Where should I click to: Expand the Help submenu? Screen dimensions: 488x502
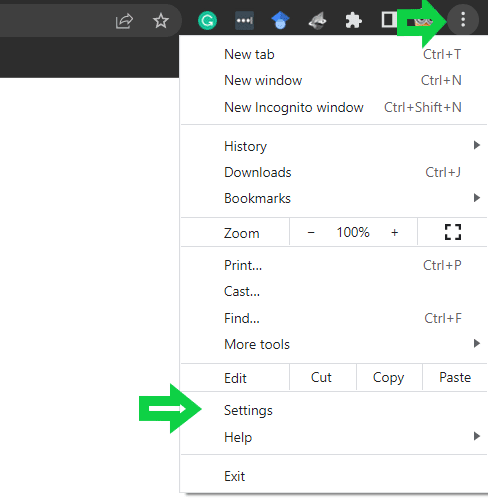[x=334, y=437]
